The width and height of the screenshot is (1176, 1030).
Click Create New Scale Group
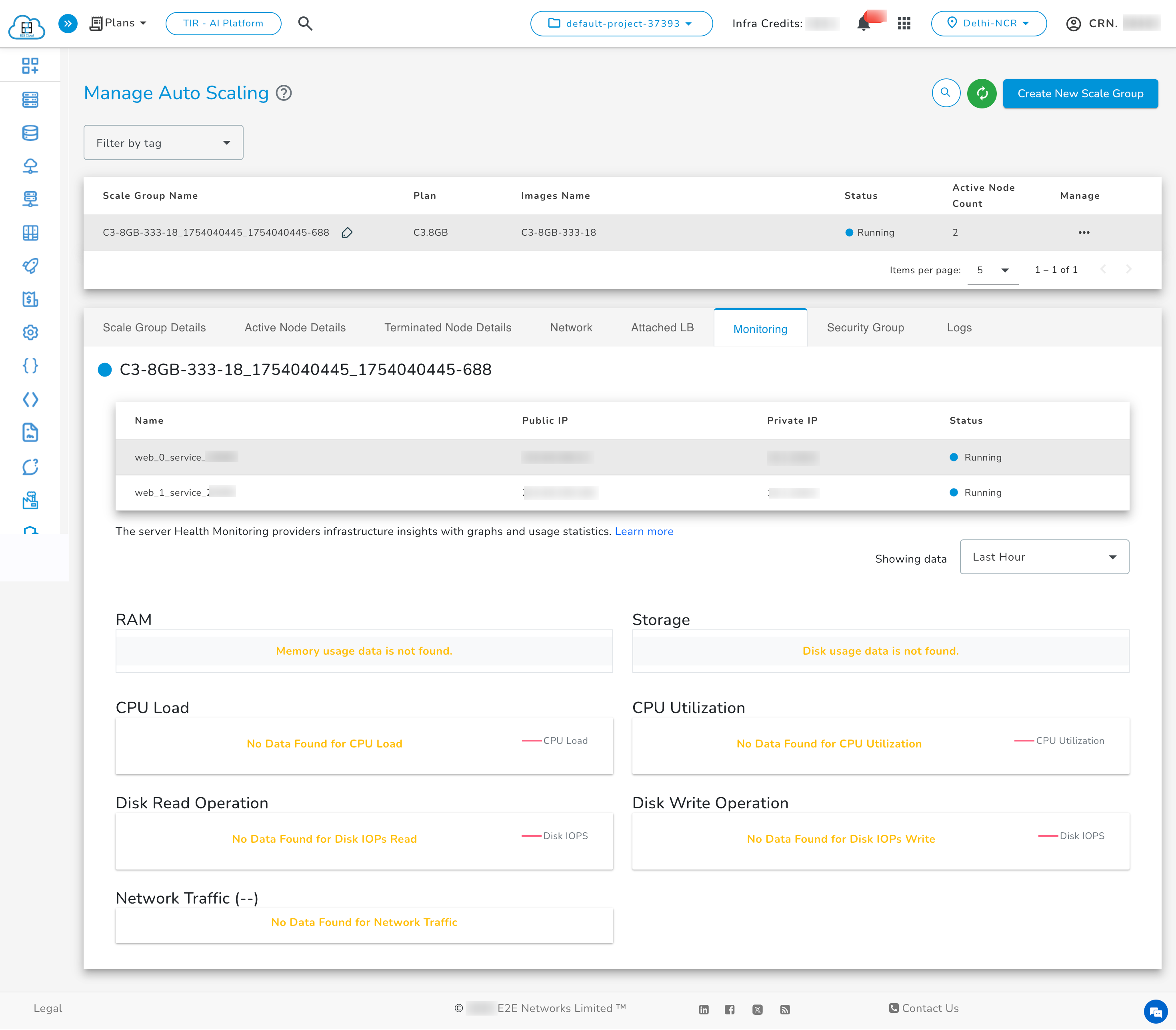1080,94
